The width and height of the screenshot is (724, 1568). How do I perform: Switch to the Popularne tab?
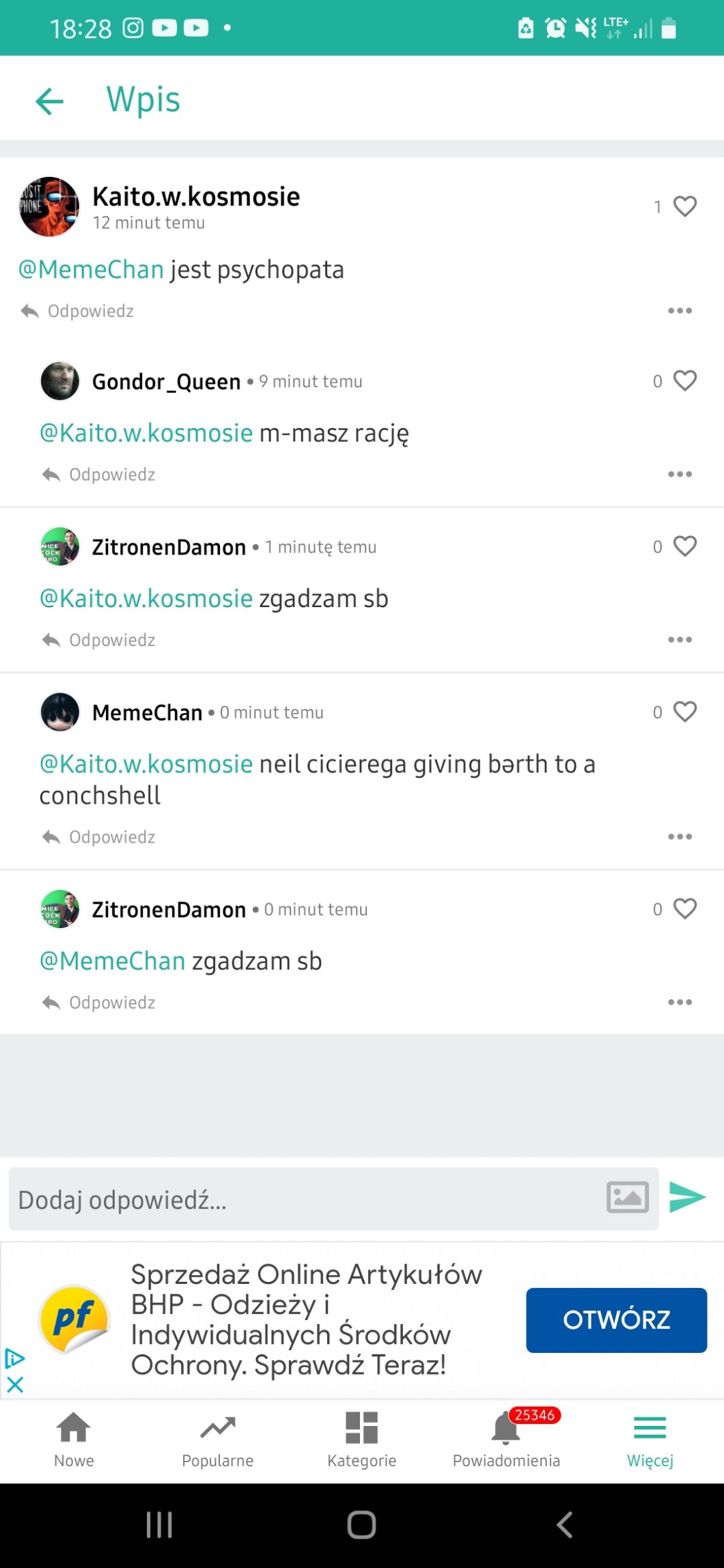(x=218, y=1439)
